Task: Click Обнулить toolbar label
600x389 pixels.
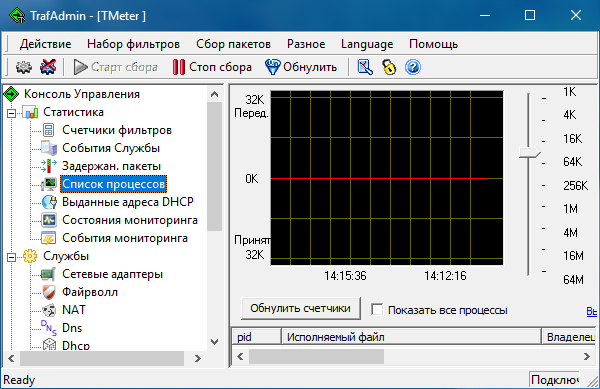Action: coord(310,67)
